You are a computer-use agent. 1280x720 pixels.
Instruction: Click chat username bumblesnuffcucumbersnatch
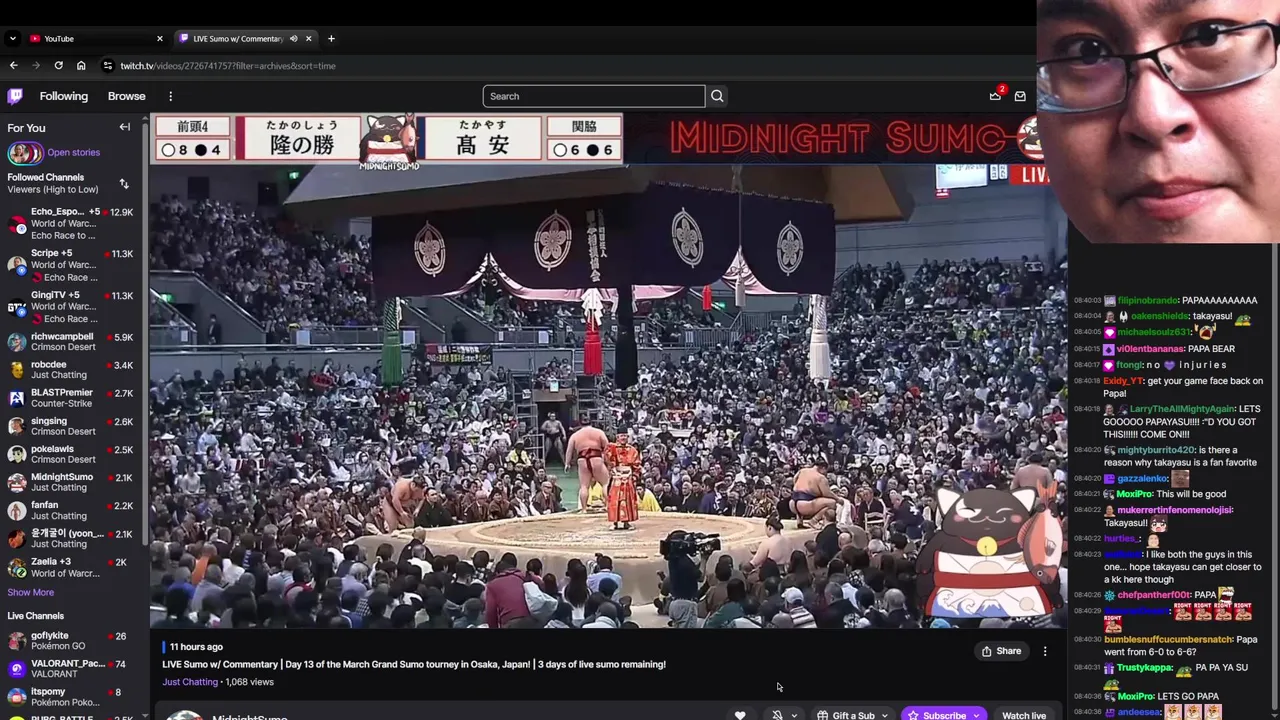(x=1168, y=639)
